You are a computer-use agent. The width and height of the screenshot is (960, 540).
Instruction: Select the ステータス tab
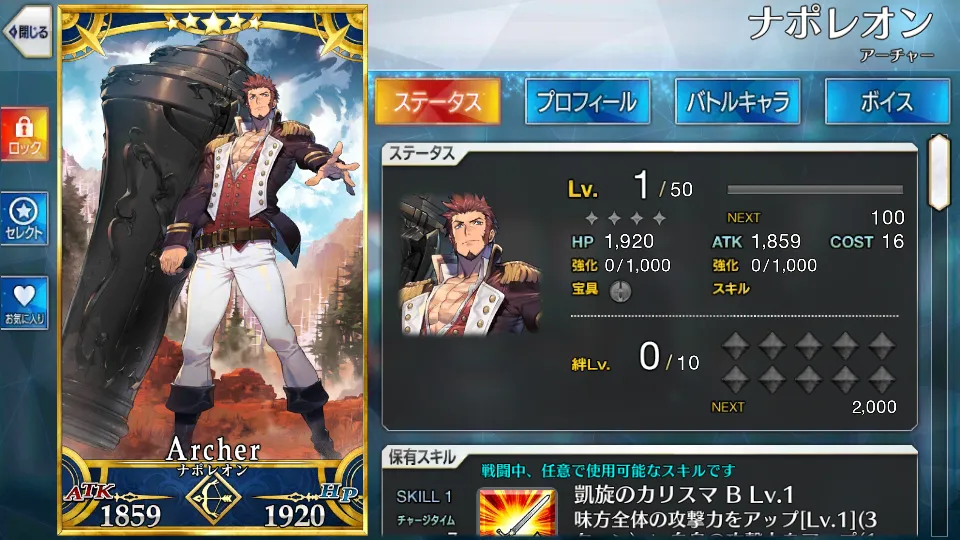click(x=438, y=102)
